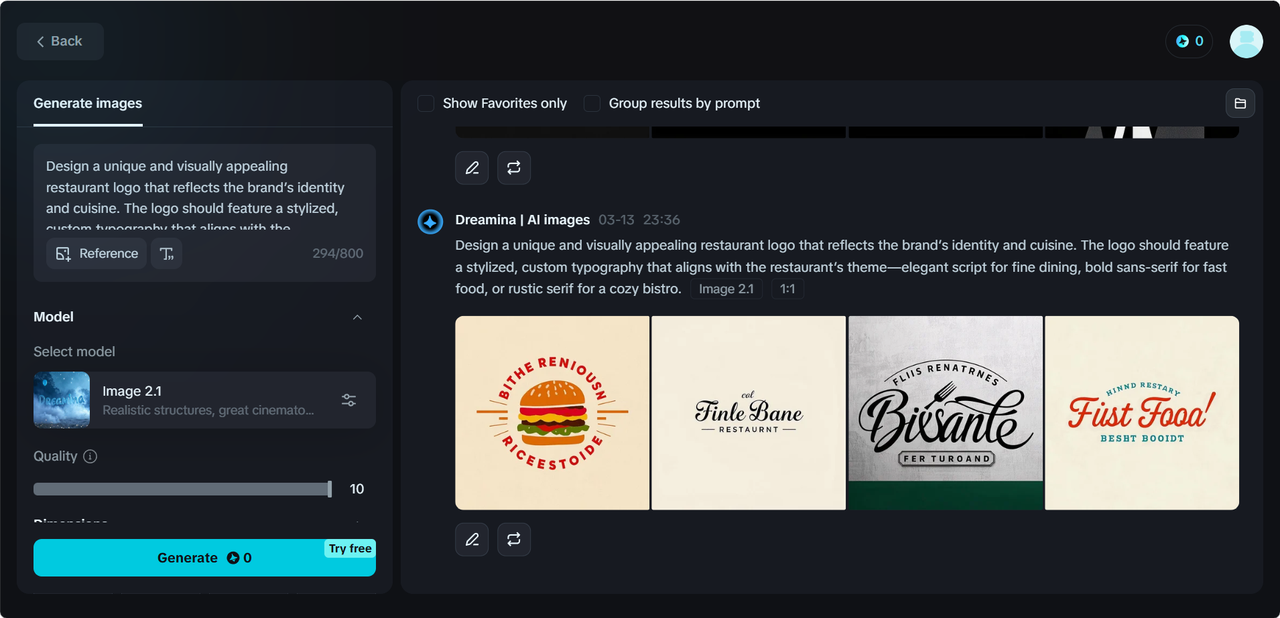Toggle Group results by prompt checkbox
Image resolution: width=1280 pixels, height=618 pixels.
pos(592,103)
